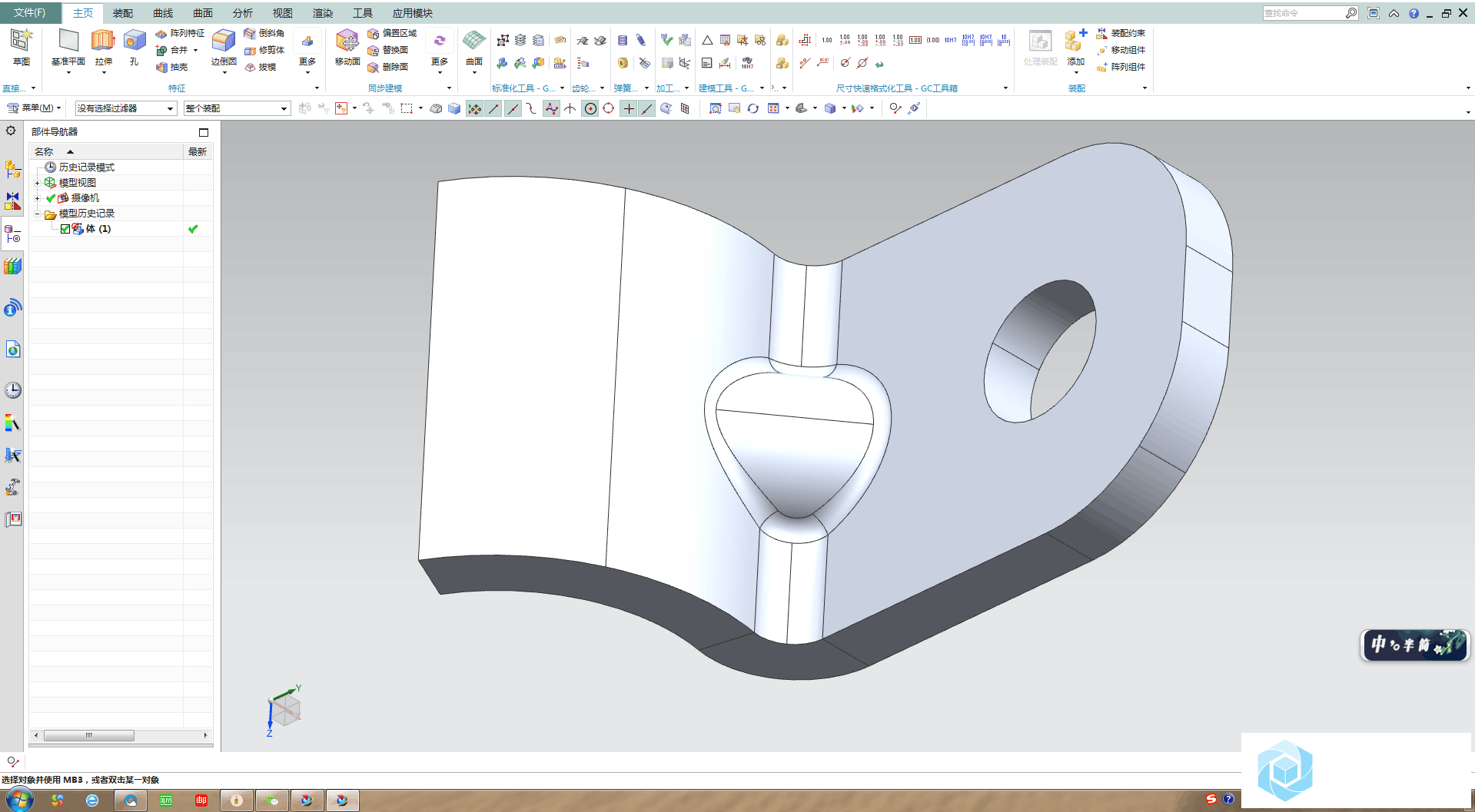The width and height of the screenshot is (1475, 812).
Task: Click the 移动组件 move component button
Action: tap(1121, 50)
